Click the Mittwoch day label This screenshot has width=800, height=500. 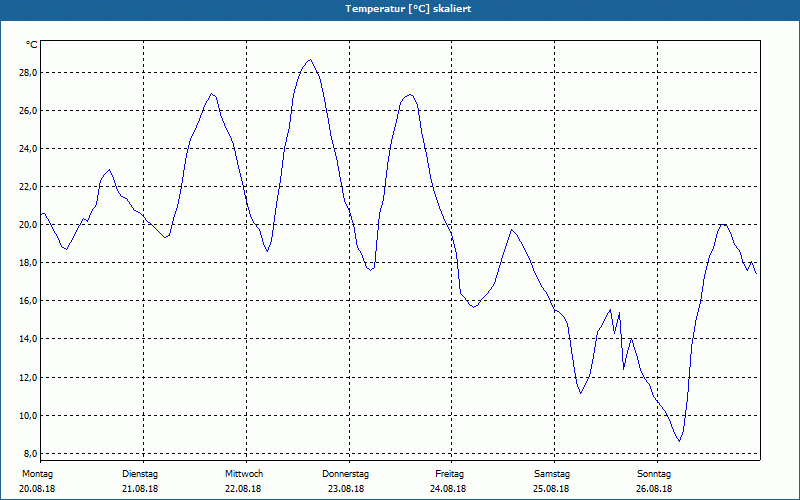pyautogui.click(x=244, y=474)
